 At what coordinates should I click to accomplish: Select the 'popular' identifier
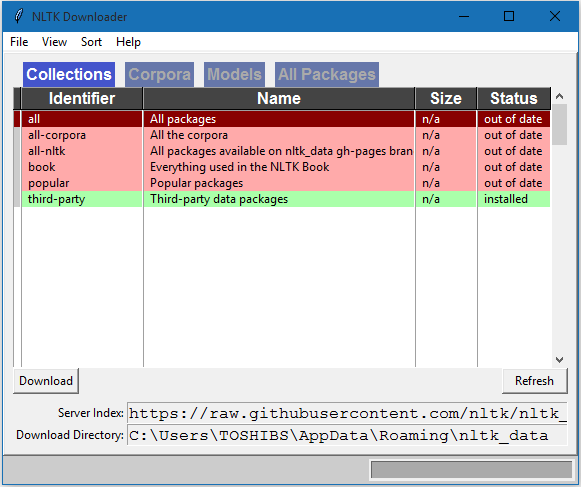coord(82,183)
